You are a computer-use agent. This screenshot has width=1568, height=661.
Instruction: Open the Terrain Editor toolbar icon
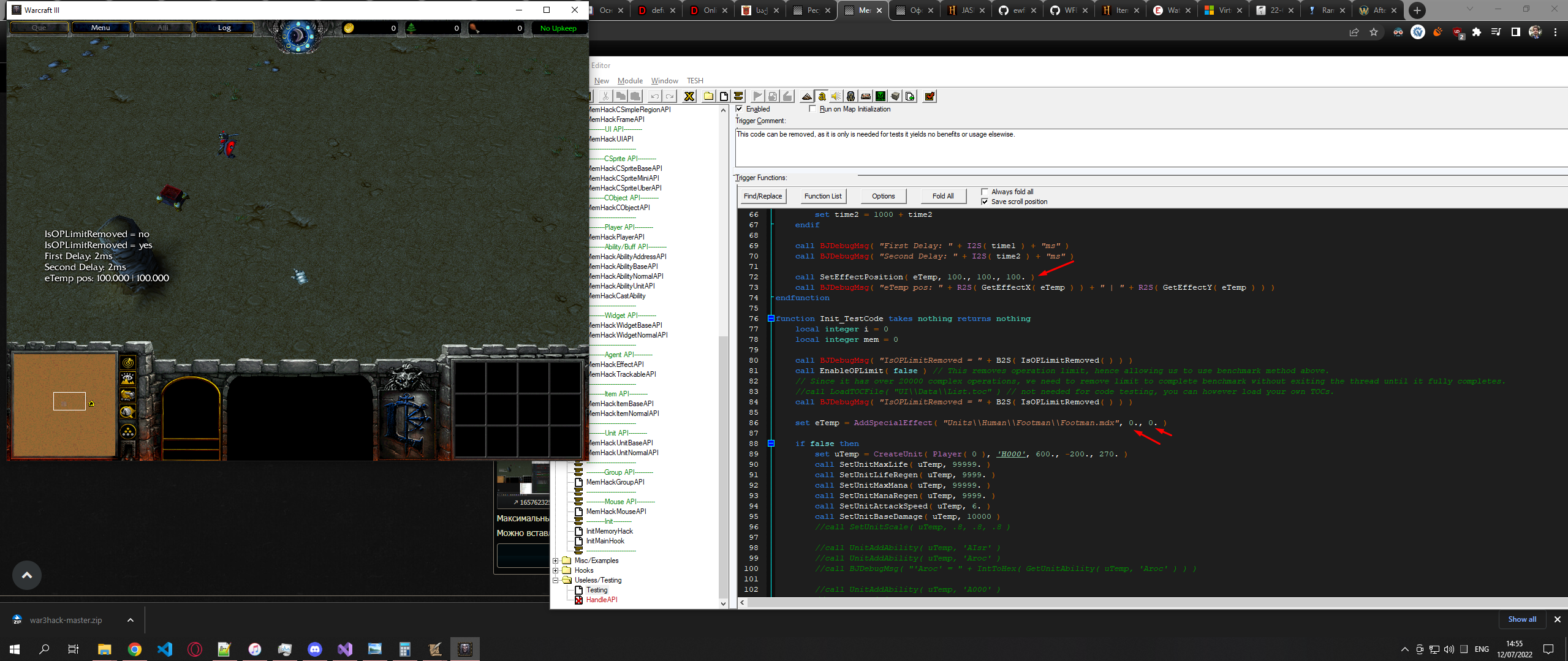[x=806, y=96]
